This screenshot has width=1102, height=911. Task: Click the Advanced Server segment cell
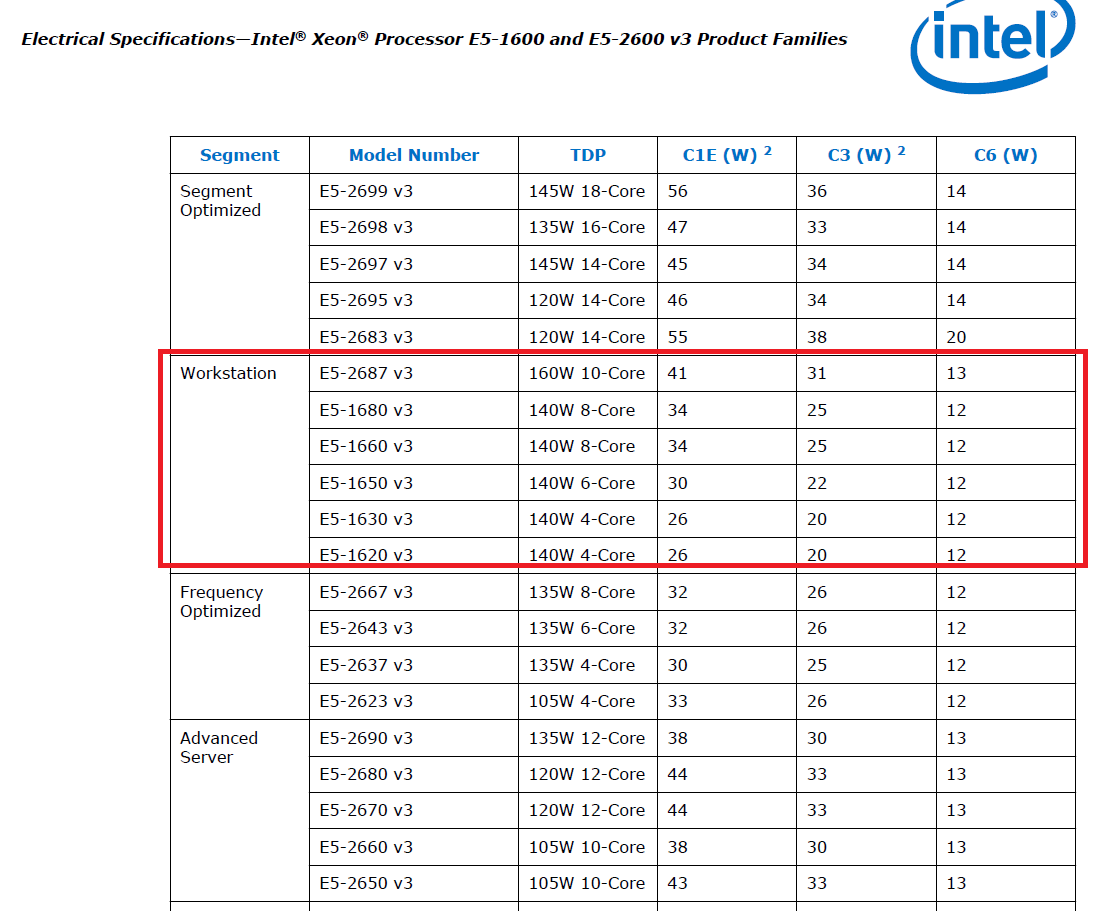[240, 810]
